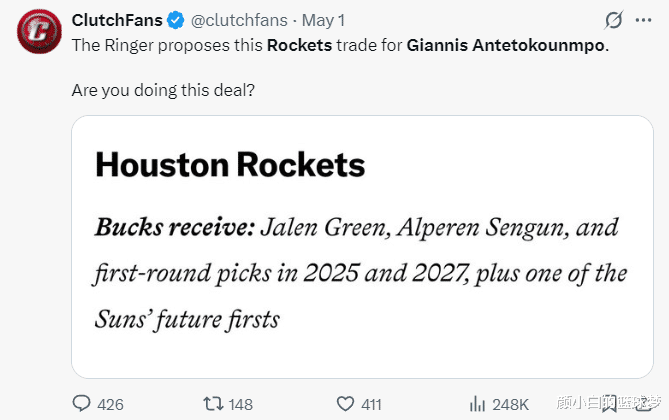The image size is (669, 420).
Task: Click the repost arrows icon
Action: 212,403
